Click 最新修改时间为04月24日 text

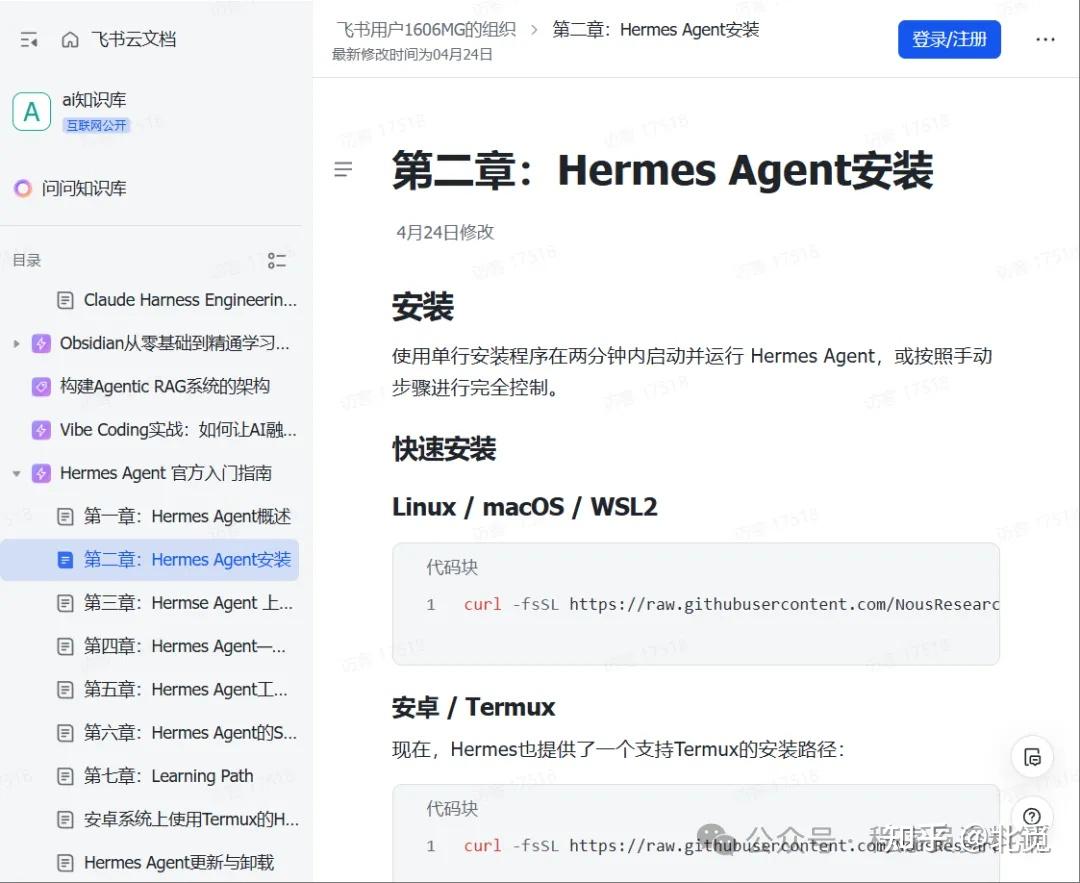pos(412,54)
